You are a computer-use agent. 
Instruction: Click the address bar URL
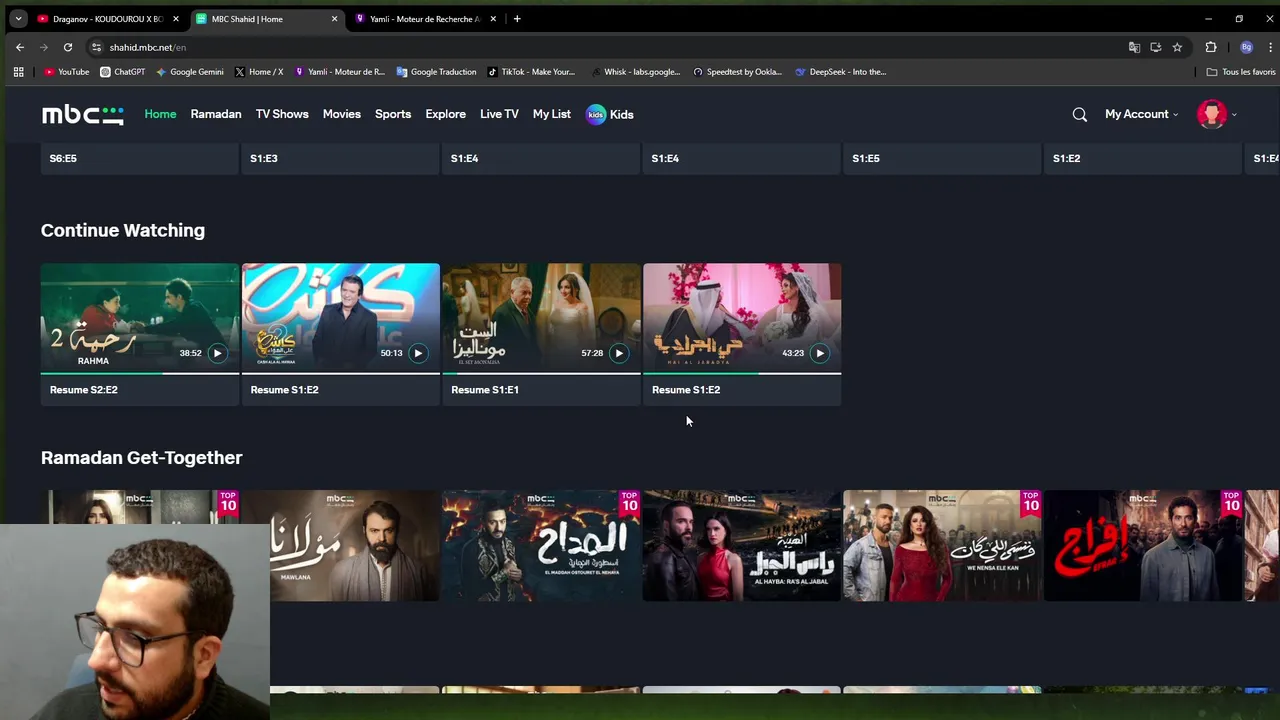[148, 47]
